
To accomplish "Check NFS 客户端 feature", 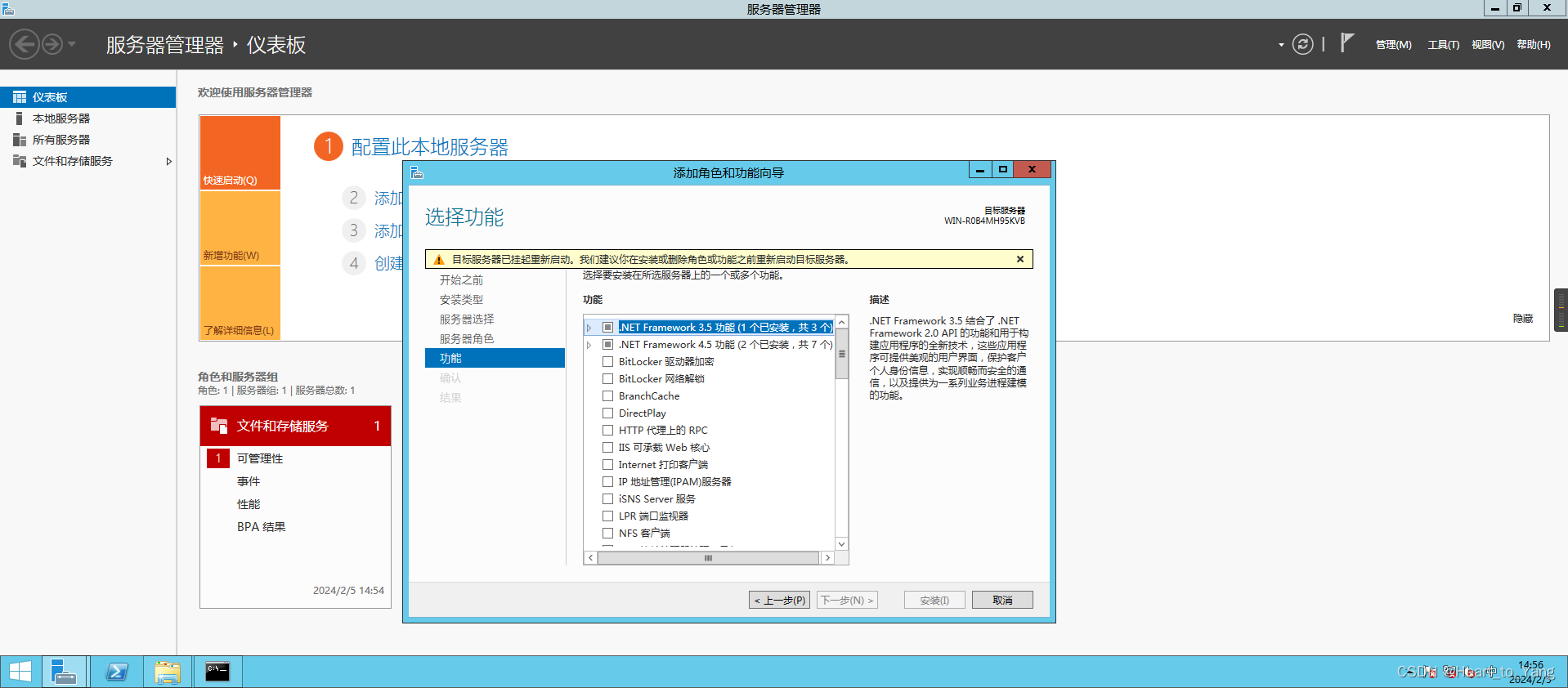I will pyautogui.click(x=607, y=533).
